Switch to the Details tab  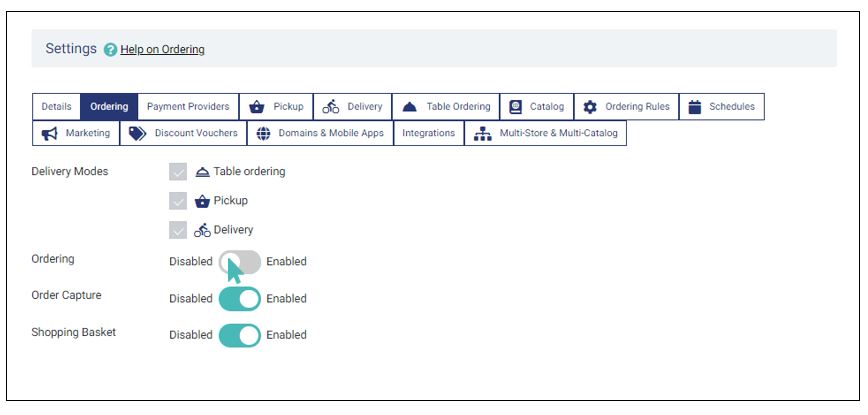pos(56,106)
